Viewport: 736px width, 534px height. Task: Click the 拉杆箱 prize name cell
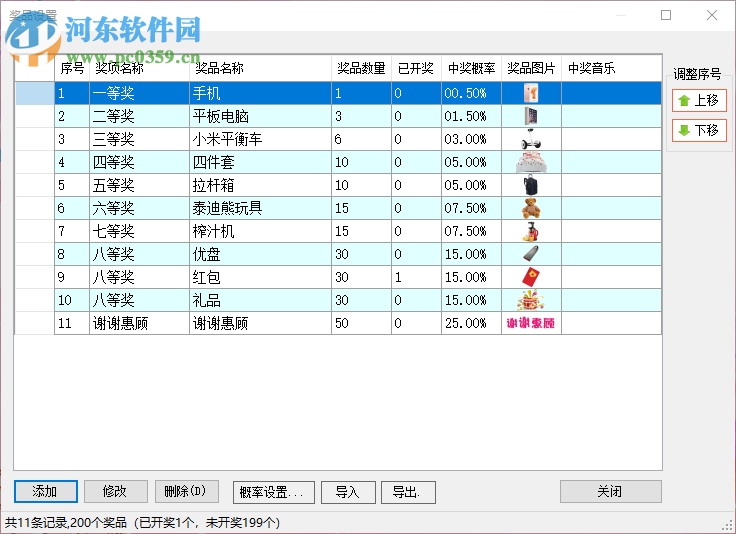coord(260,185)
